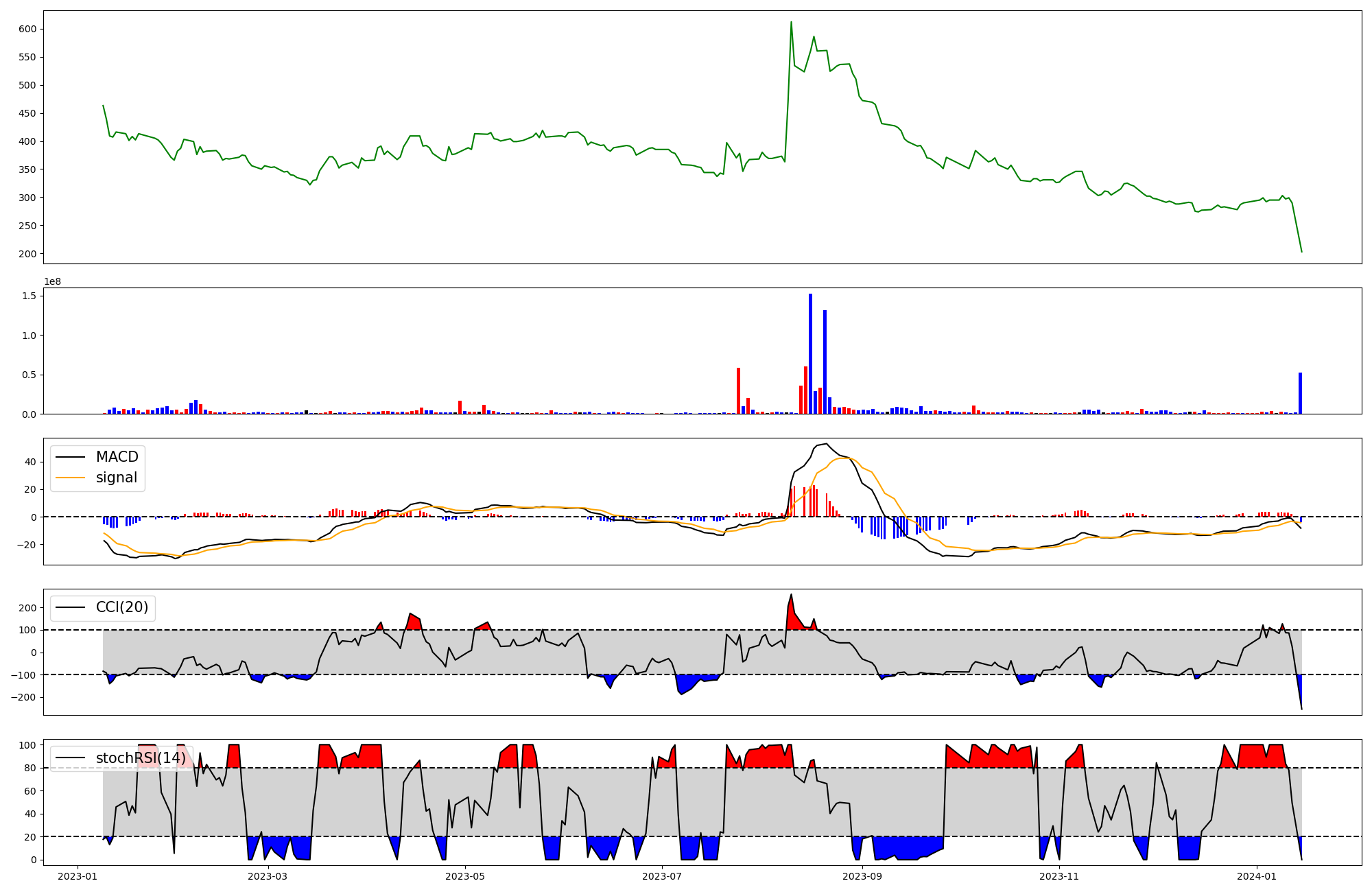The height and width of the screenshot is (892, 1372).
Task: Click the 600 tick on price axis
Action: coord(28,29)
